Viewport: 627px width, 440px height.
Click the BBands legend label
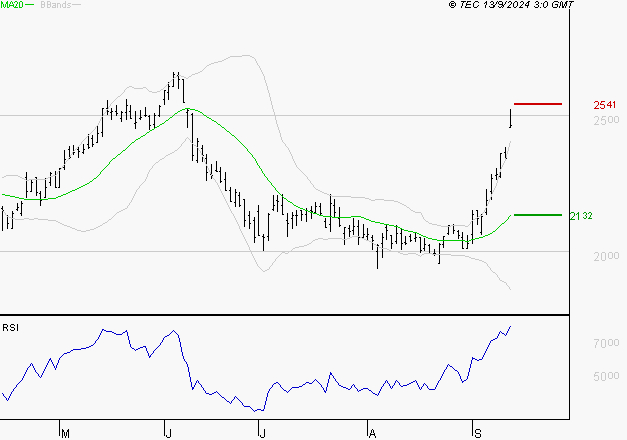point(56,5)
